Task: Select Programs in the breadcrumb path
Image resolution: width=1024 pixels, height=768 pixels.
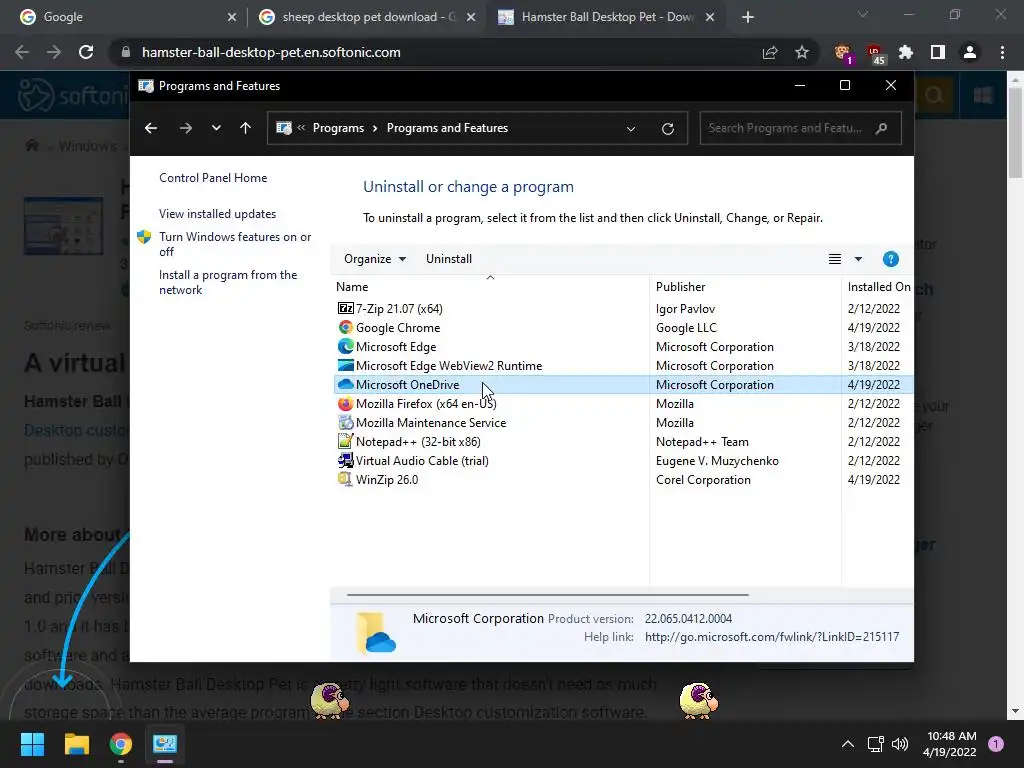Action: coord(338,128)
